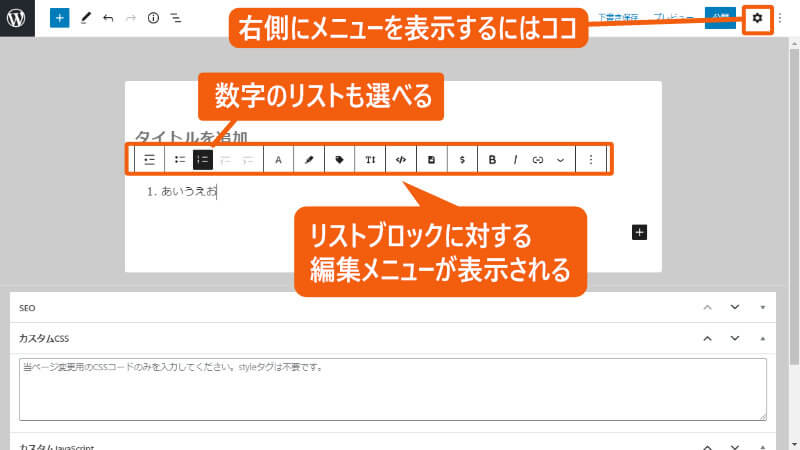Open the block list view outline
The image size is (800, 450).
click(x=176, y=18)
